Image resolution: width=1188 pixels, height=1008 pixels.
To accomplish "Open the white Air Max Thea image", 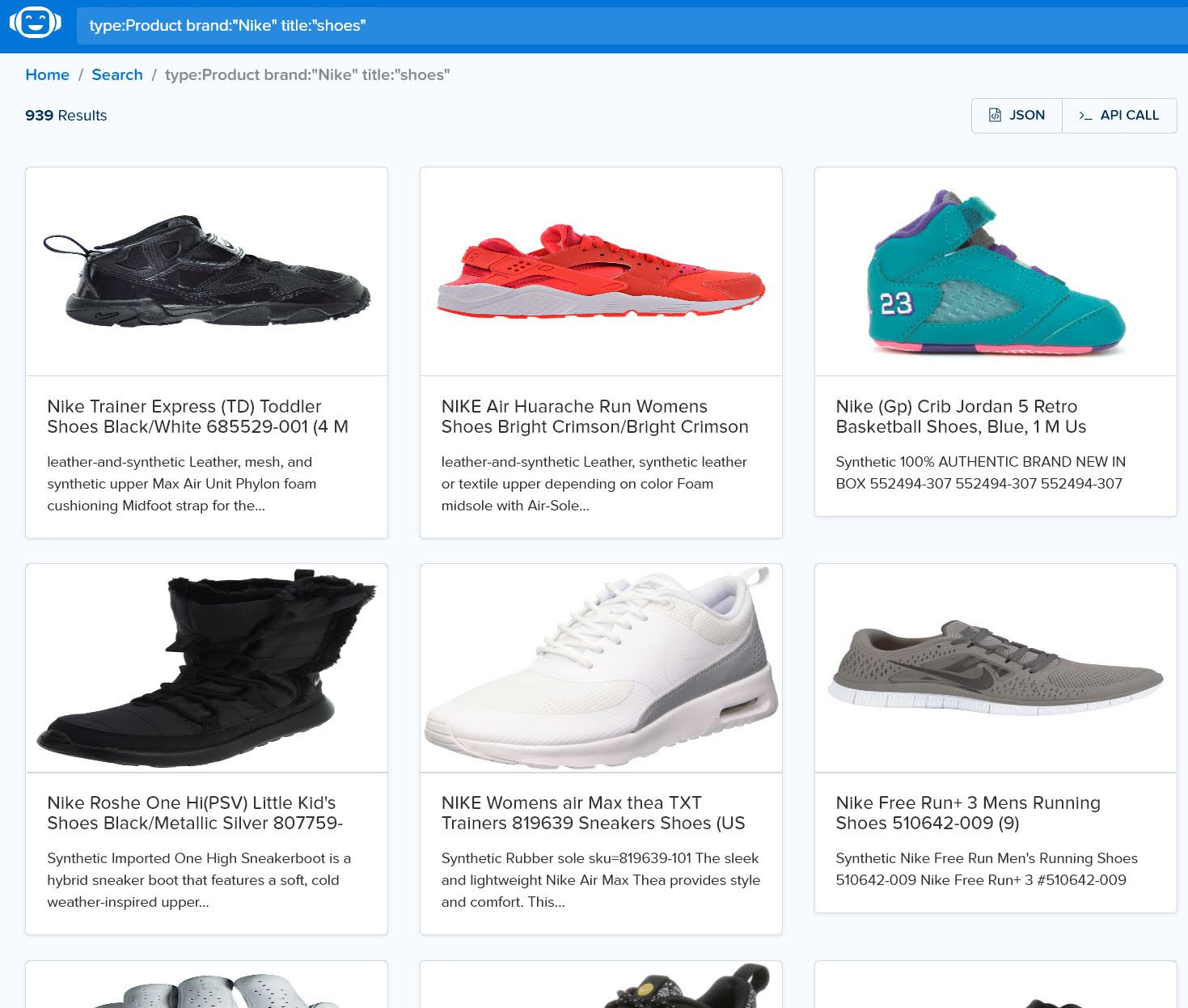I will coord(601,668).
